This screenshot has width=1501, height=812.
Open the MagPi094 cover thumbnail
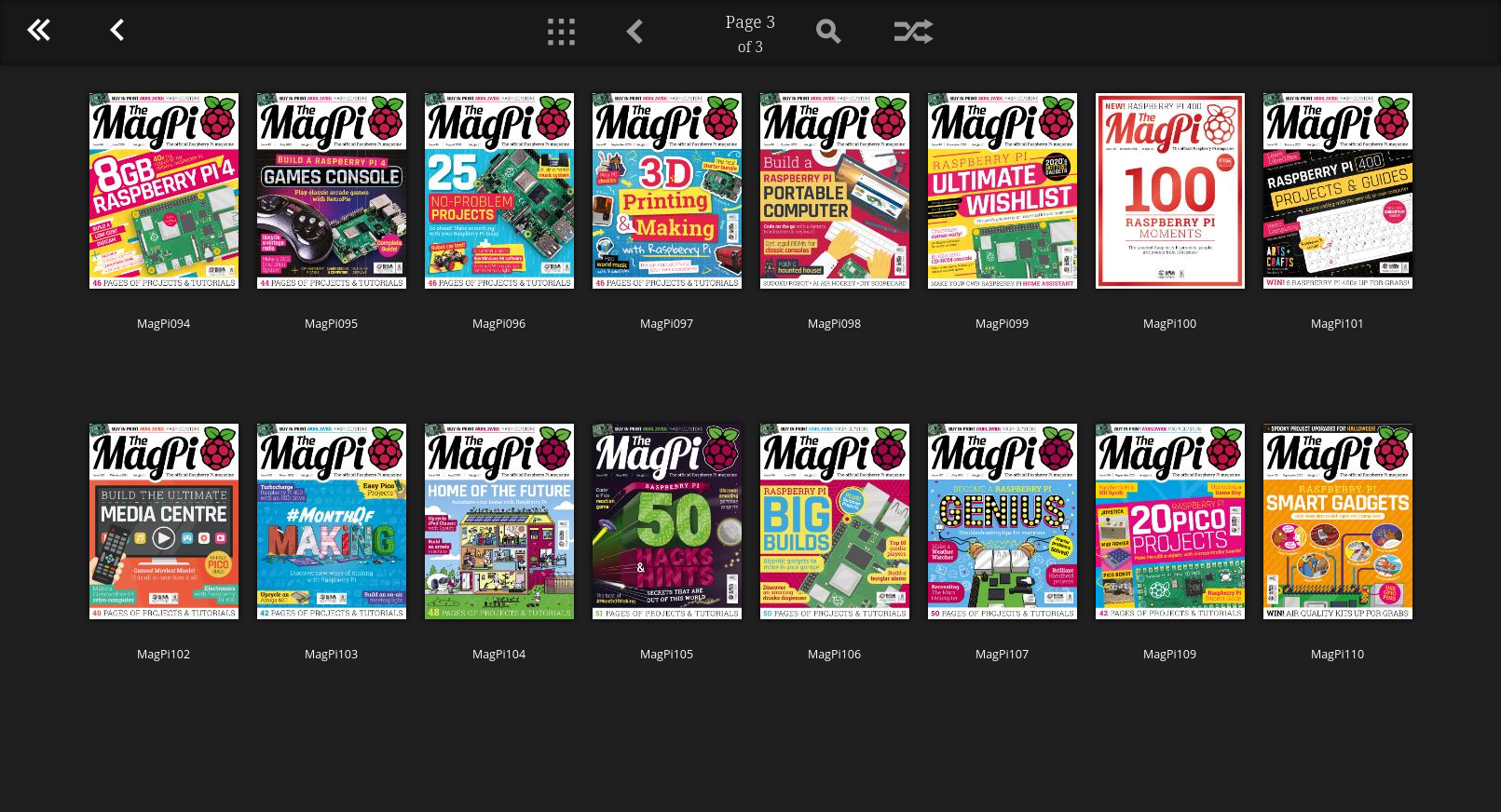[x=164, y=191]
